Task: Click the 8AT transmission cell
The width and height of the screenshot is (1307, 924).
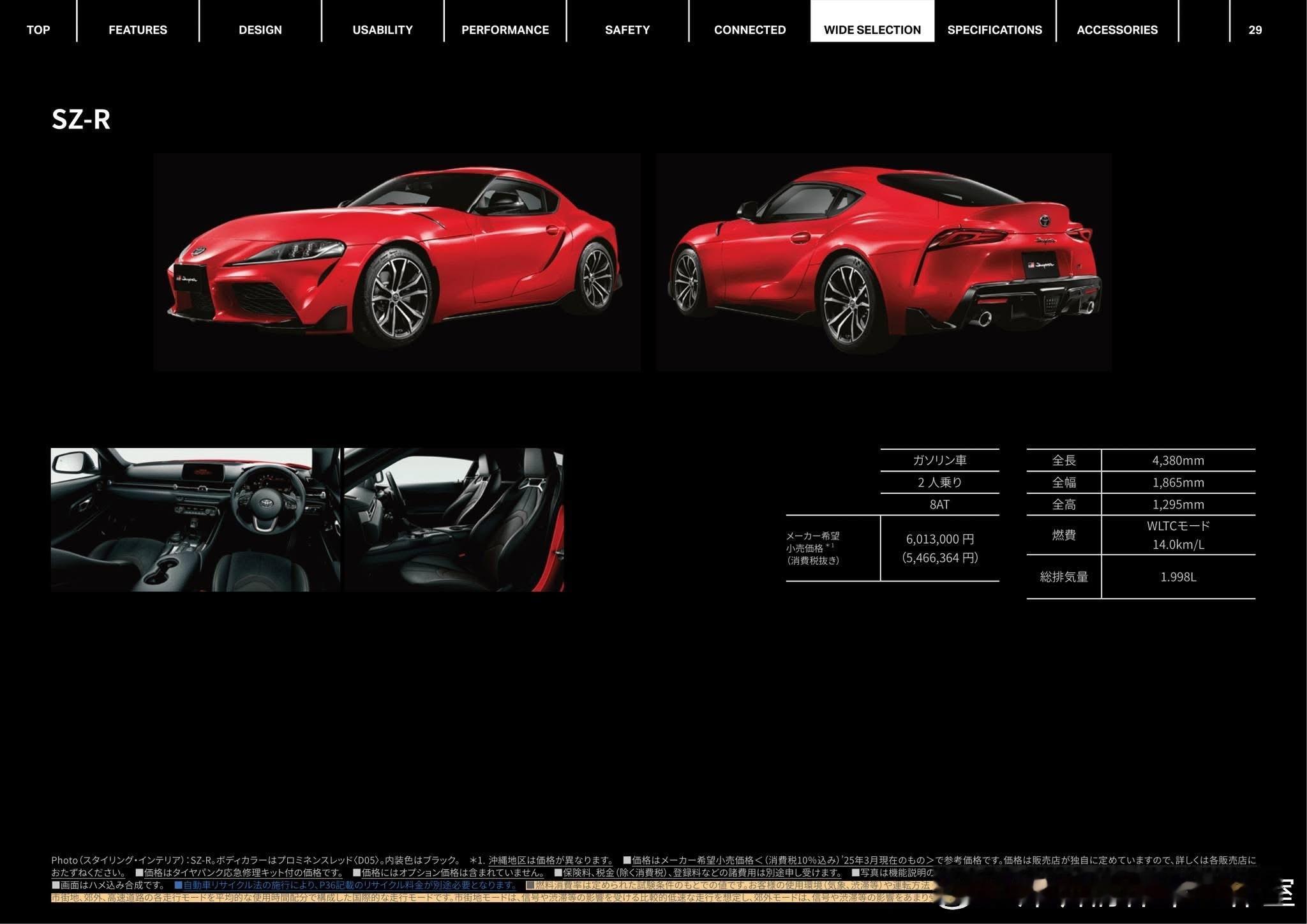Action: point(939,504)
